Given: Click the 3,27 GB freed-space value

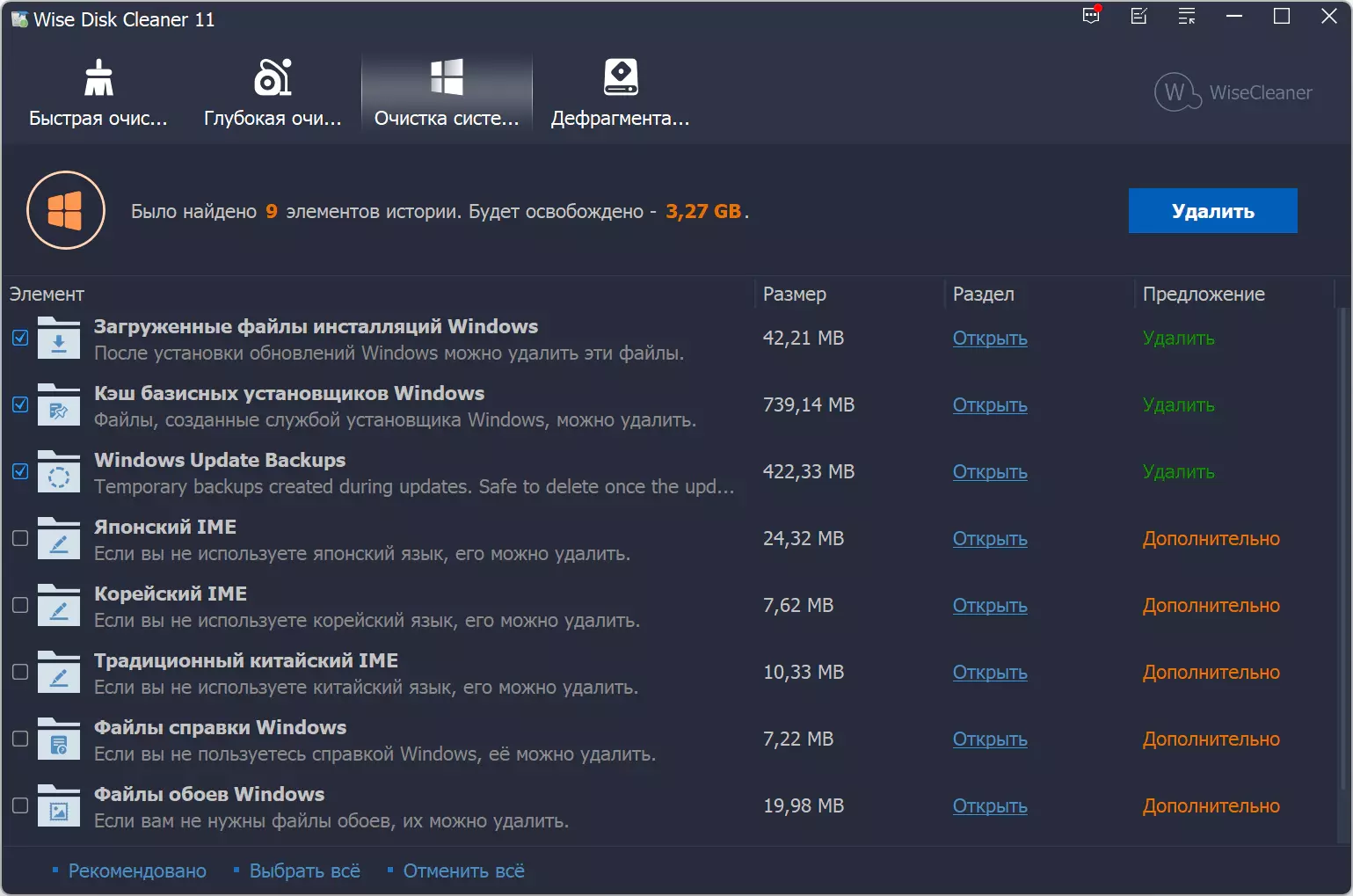Looking at the screenshot, I should coord(703,211).
